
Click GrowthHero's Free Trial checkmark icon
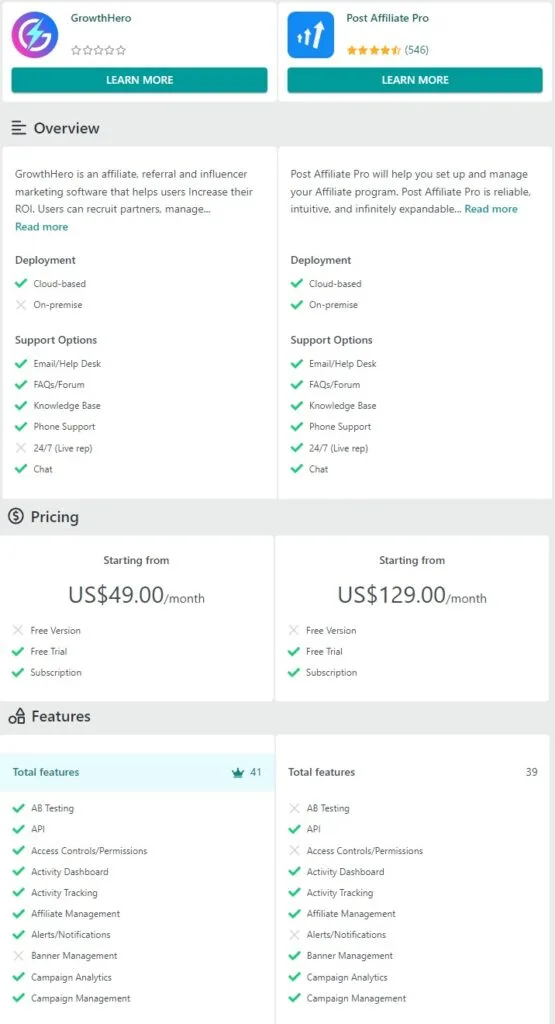click(x=18, y=651)
